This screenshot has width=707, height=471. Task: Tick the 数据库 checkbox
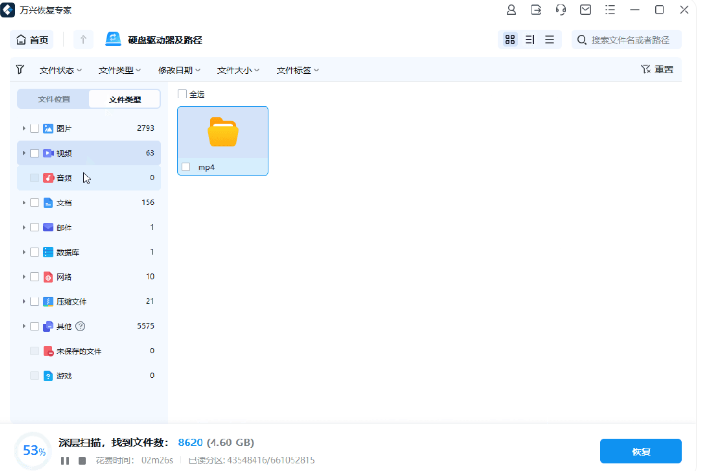[x=34, y=252]
